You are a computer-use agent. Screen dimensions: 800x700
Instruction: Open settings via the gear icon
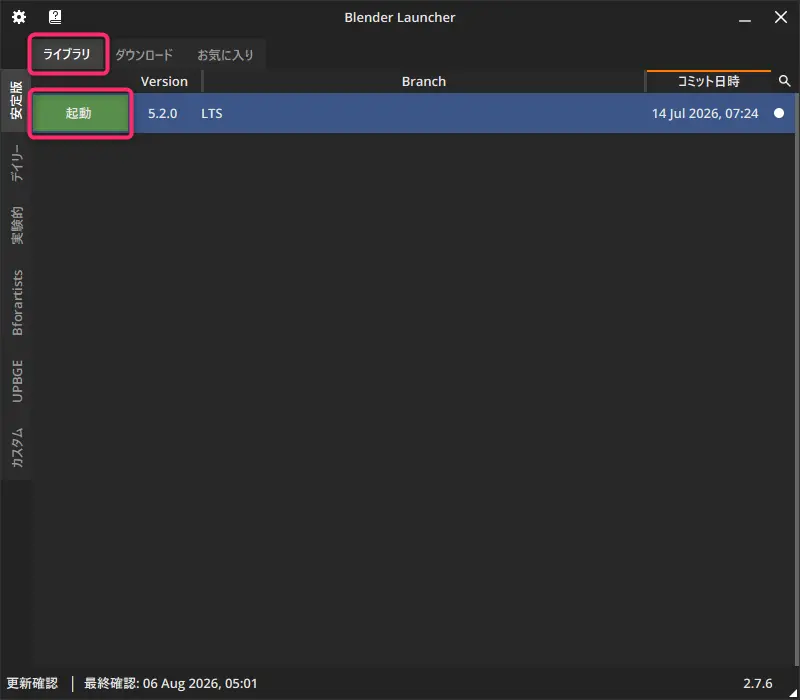19,17
